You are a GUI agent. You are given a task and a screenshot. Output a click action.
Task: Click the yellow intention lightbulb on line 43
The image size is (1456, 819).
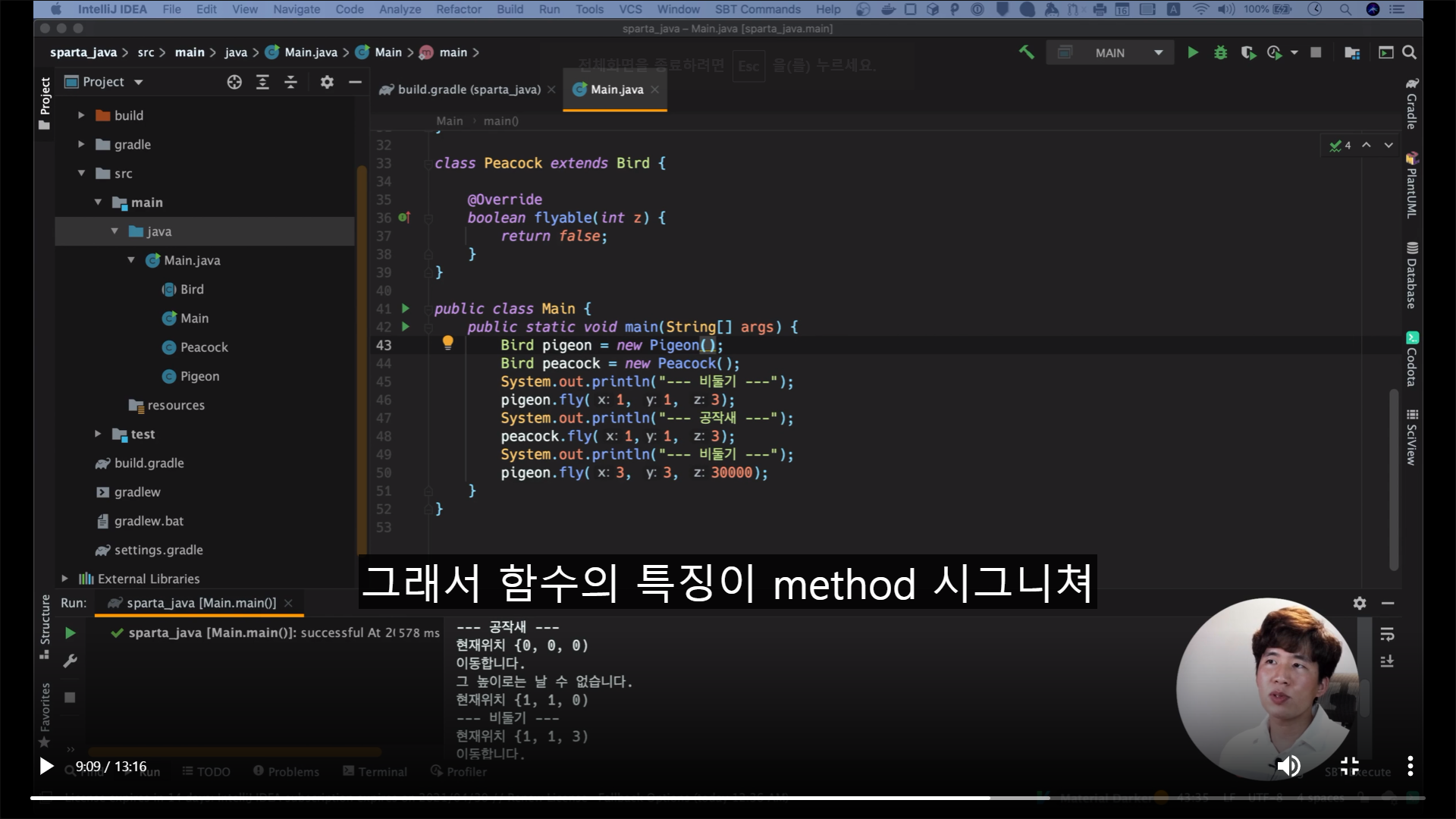coord(447,343)
